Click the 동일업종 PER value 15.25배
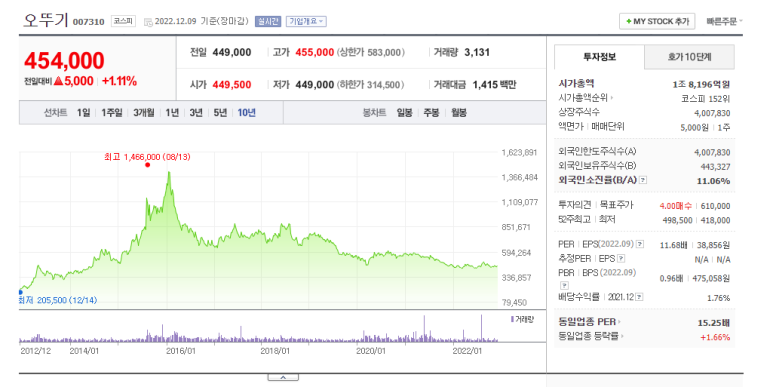The image size is (773, 387). click(713, 323)
